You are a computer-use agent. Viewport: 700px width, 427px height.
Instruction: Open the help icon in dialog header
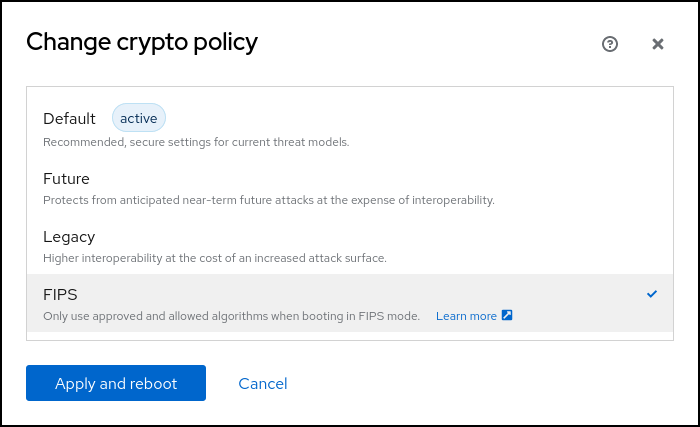610,44
